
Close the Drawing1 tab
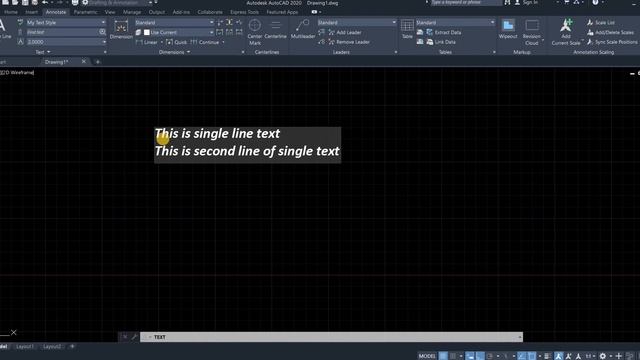point(84,62)
